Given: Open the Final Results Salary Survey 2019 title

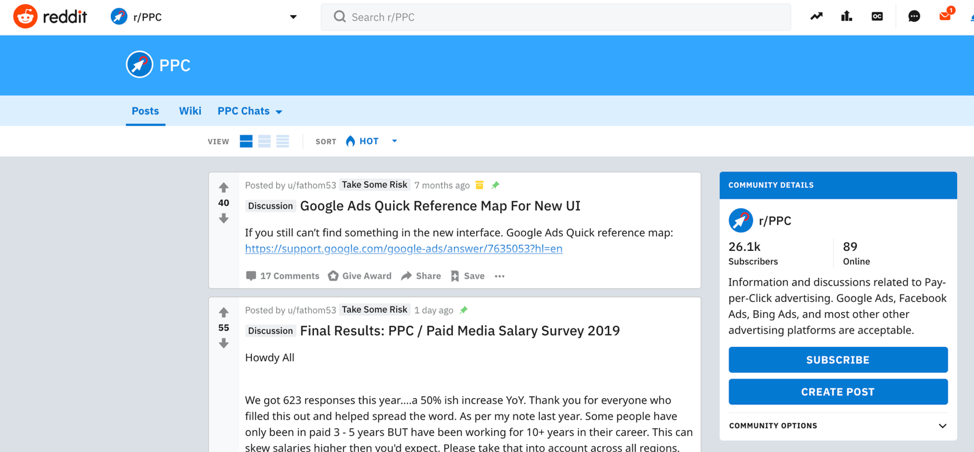Looking at the screenshot, I should coord(460,330).
